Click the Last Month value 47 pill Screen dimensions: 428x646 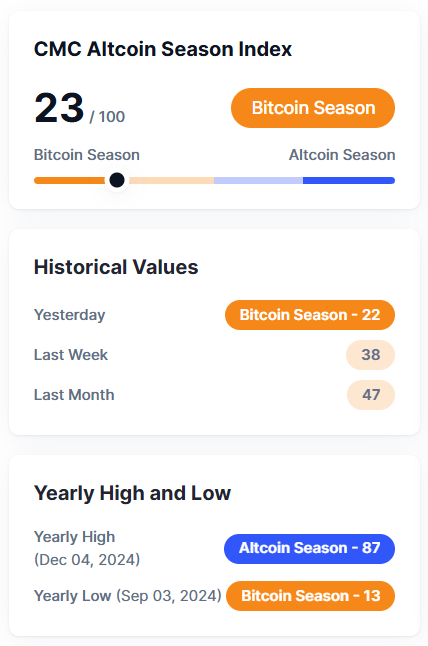(x=371, y=395)
